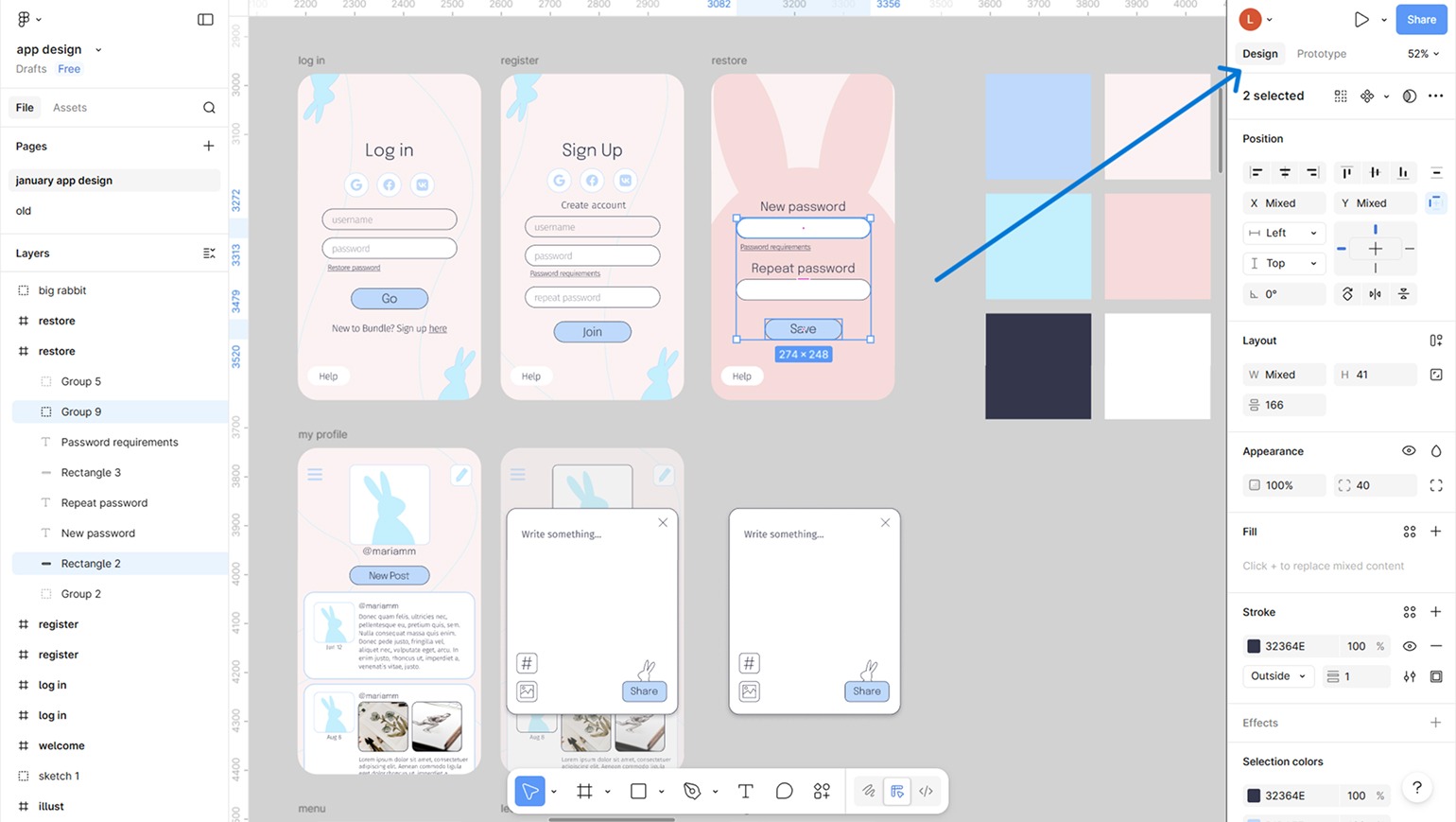Image resolution: width=1456 pixels, height=822 pixels.
Task: Toggle constrain proportions in Layout section
Action: 1436,375
